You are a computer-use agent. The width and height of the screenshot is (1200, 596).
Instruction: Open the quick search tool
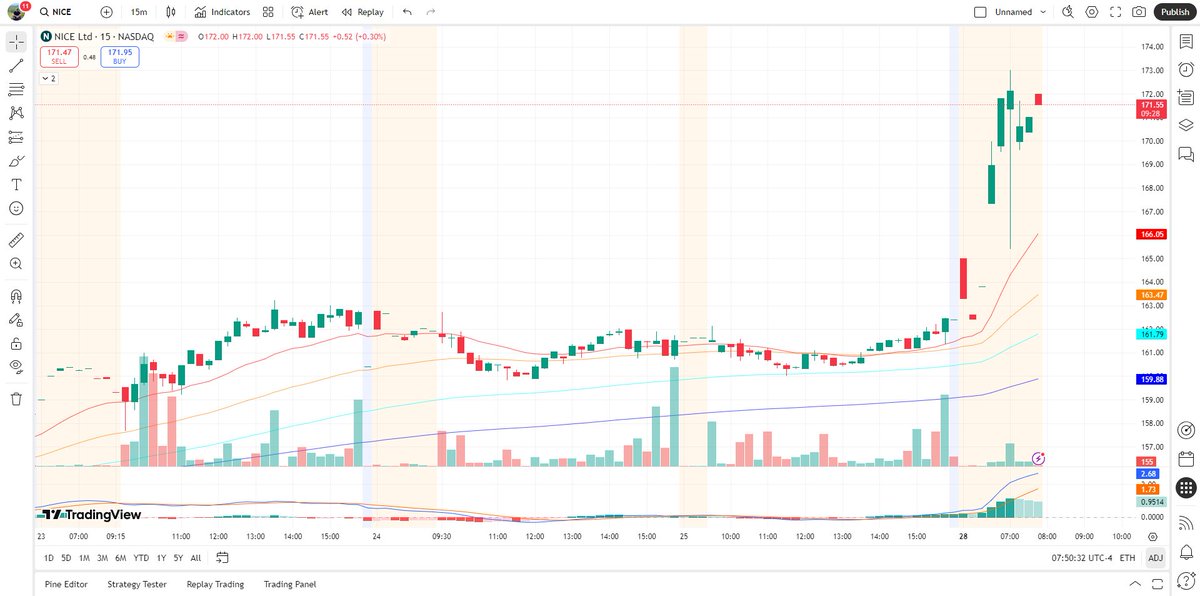(1068, 12)
